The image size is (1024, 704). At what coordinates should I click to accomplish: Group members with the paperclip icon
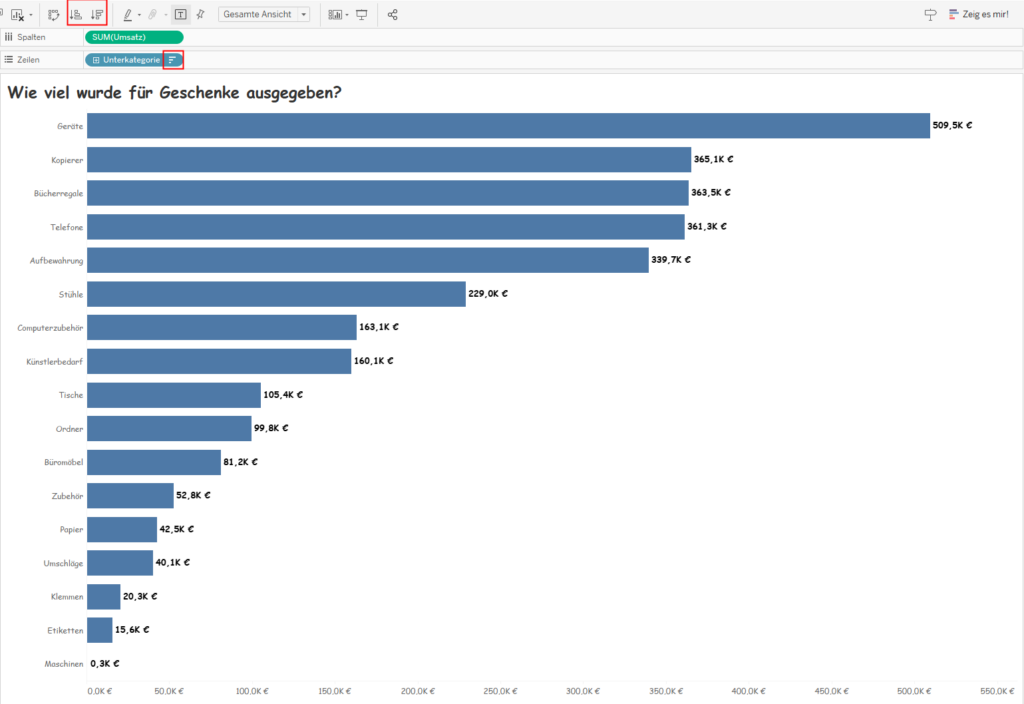tap(153, 14)
